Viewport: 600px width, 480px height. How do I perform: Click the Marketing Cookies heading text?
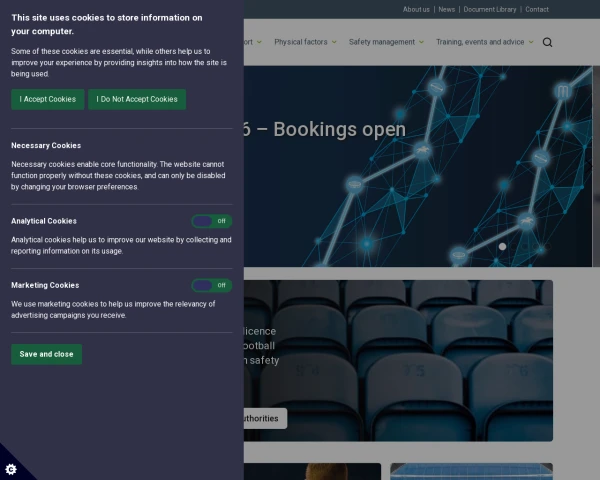[45, 286]
